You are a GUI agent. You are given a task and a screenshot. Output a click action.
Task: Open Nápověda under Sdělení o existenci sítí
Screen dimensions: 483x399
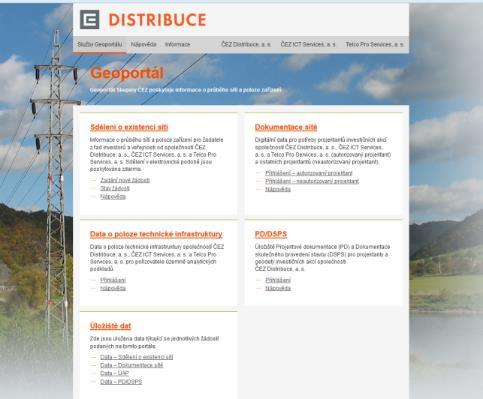click(x=113, y=197)
